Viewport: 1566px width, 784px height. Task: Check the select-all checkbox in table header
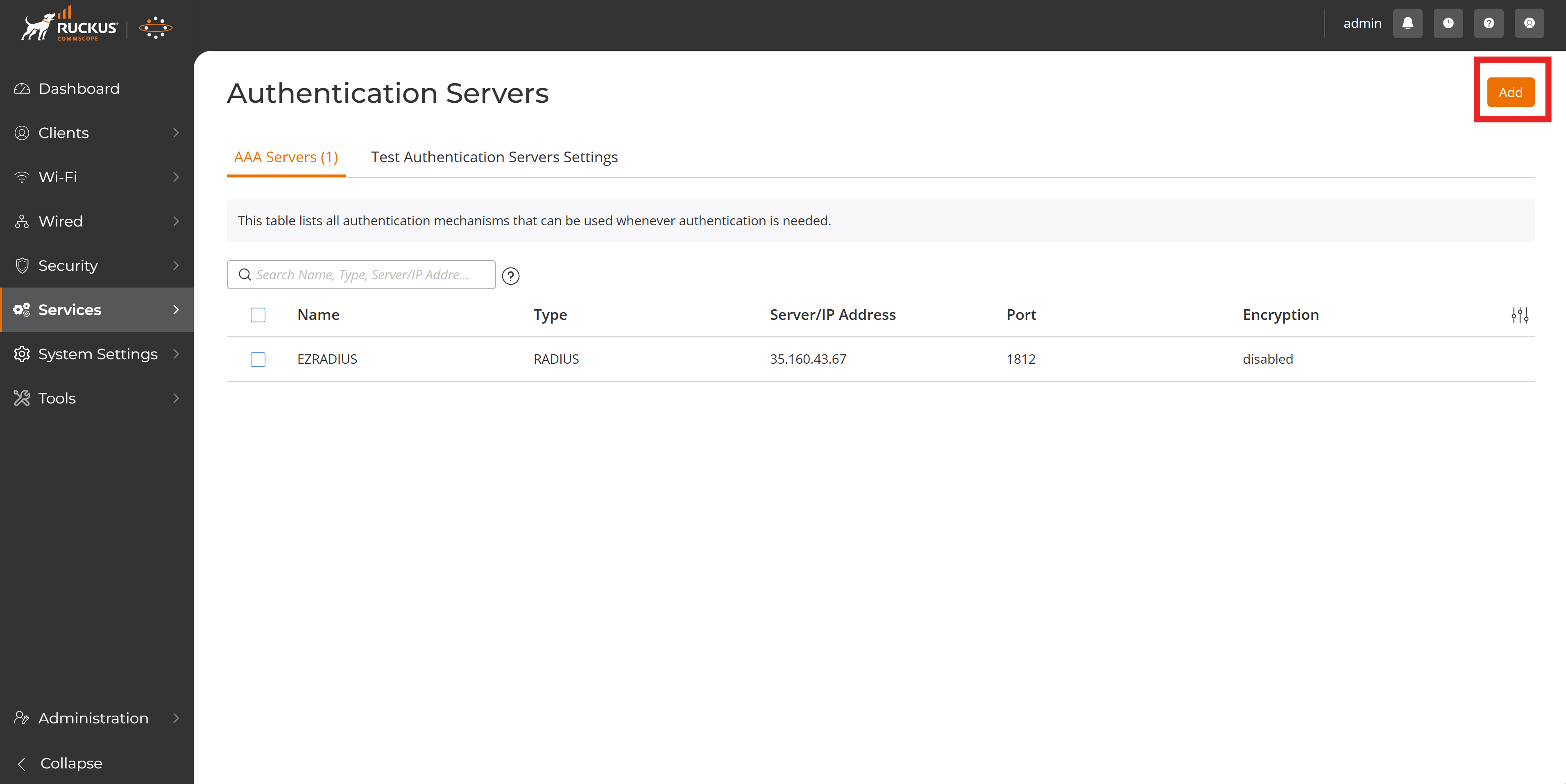(x=258, y=315)
